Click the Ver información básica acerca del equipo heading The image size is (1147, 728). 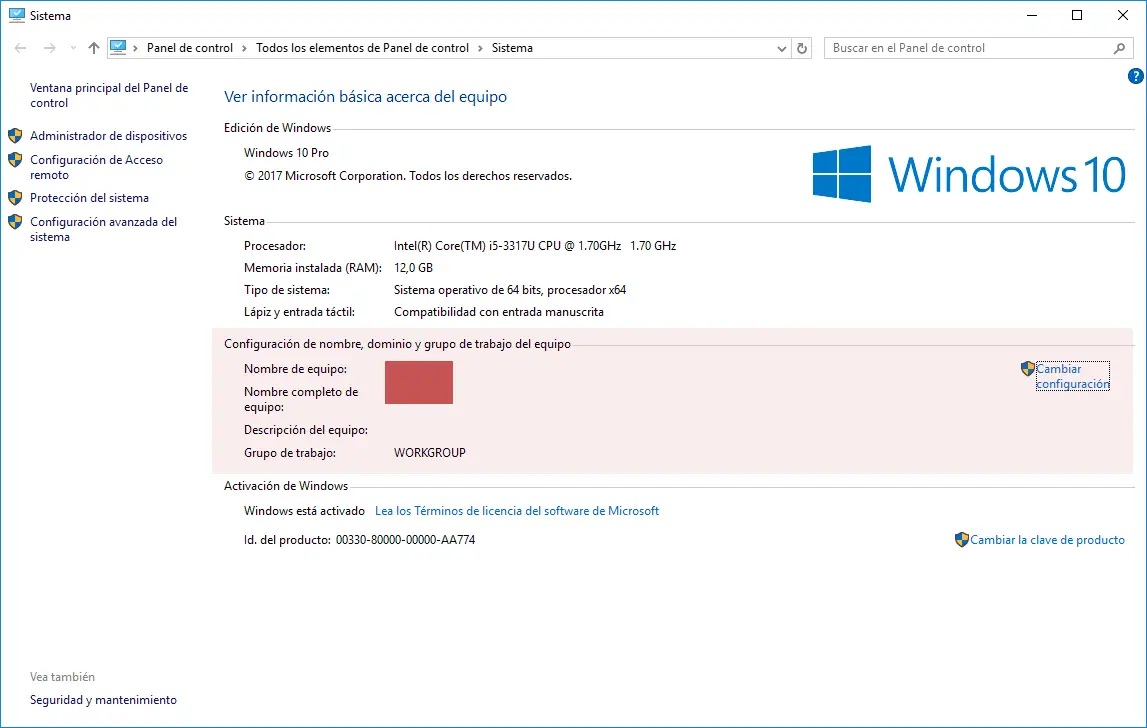click(x=365, y=97)
